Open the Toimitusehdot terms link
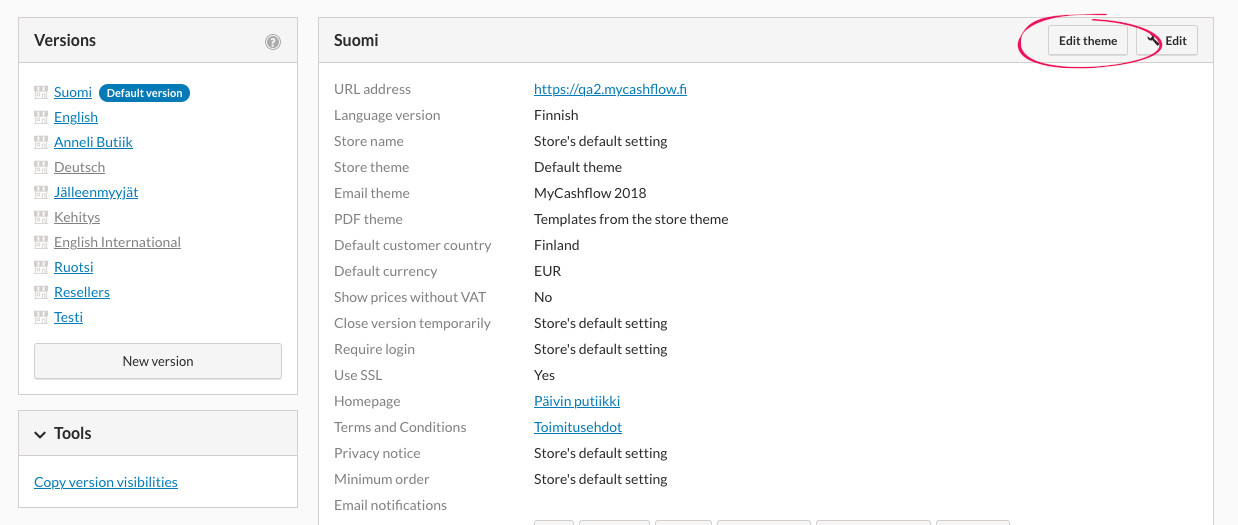Image resolution: width=1238 pixels, height=525 pixels. click(578, 427)
